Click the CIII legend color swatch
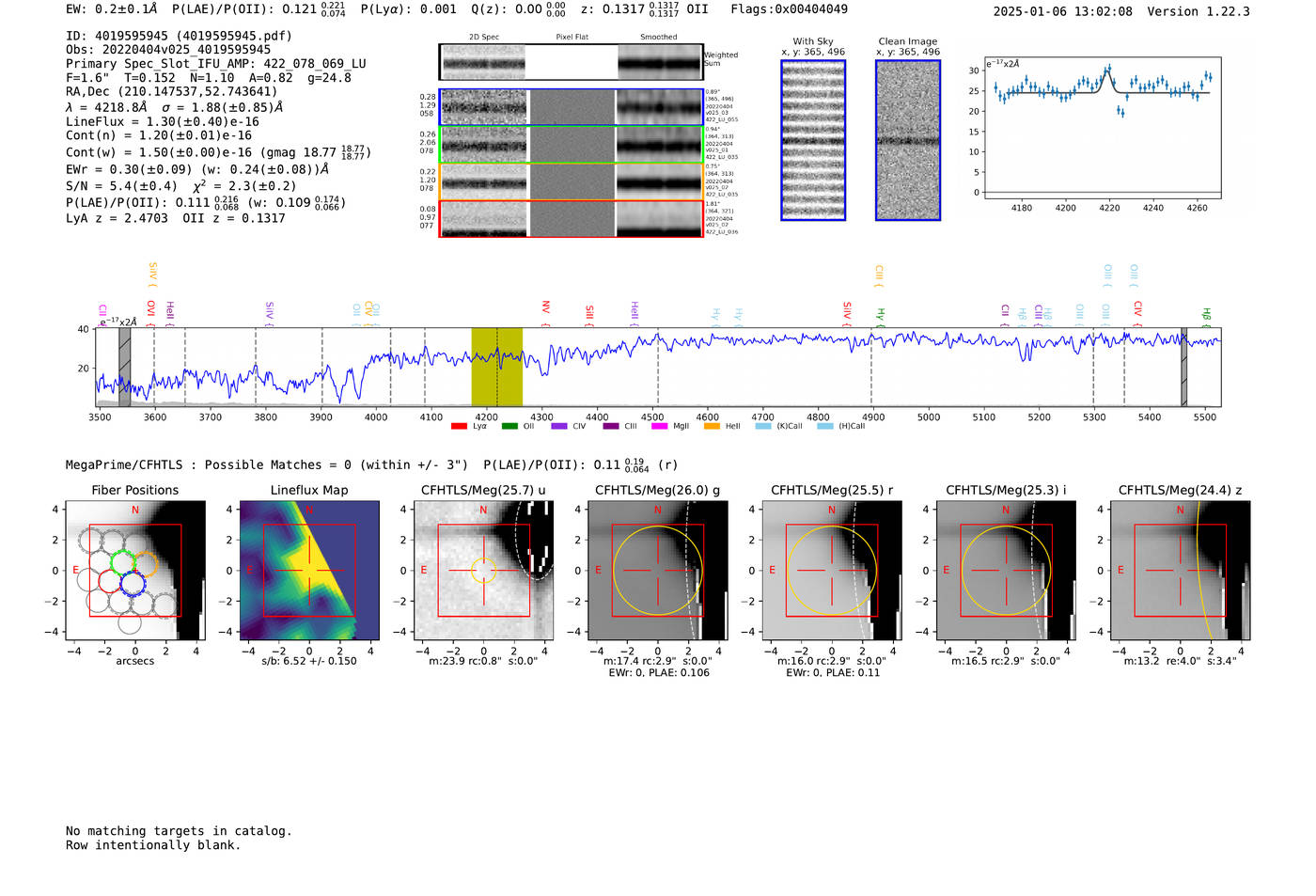The height and width of the screenshot is (896, 1316). point(611,426)
